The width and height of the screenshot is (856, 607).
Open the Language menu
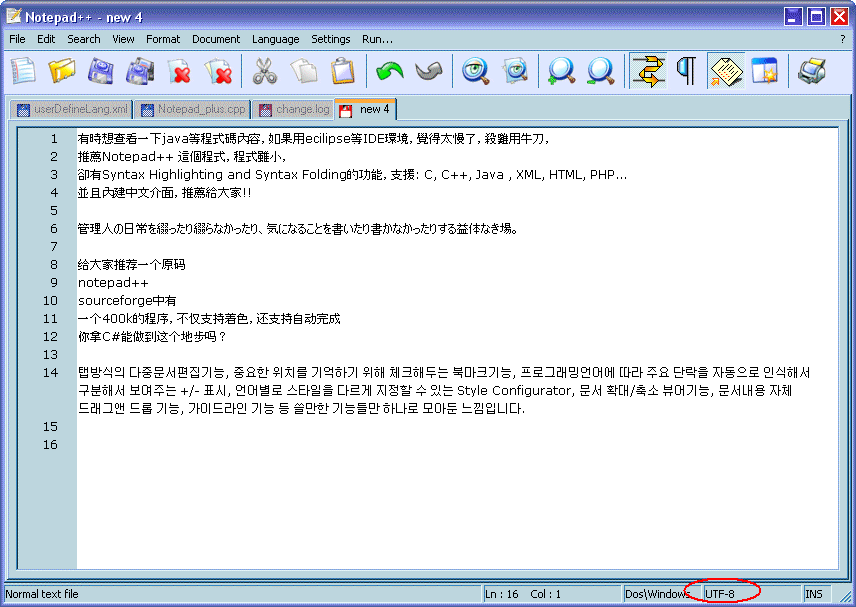tap(276, 39)
